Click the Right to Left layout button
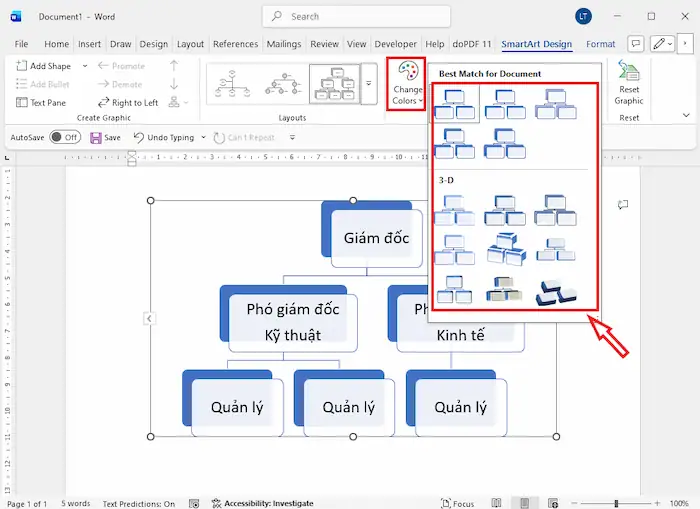700x509 pixels. [128, 102]
